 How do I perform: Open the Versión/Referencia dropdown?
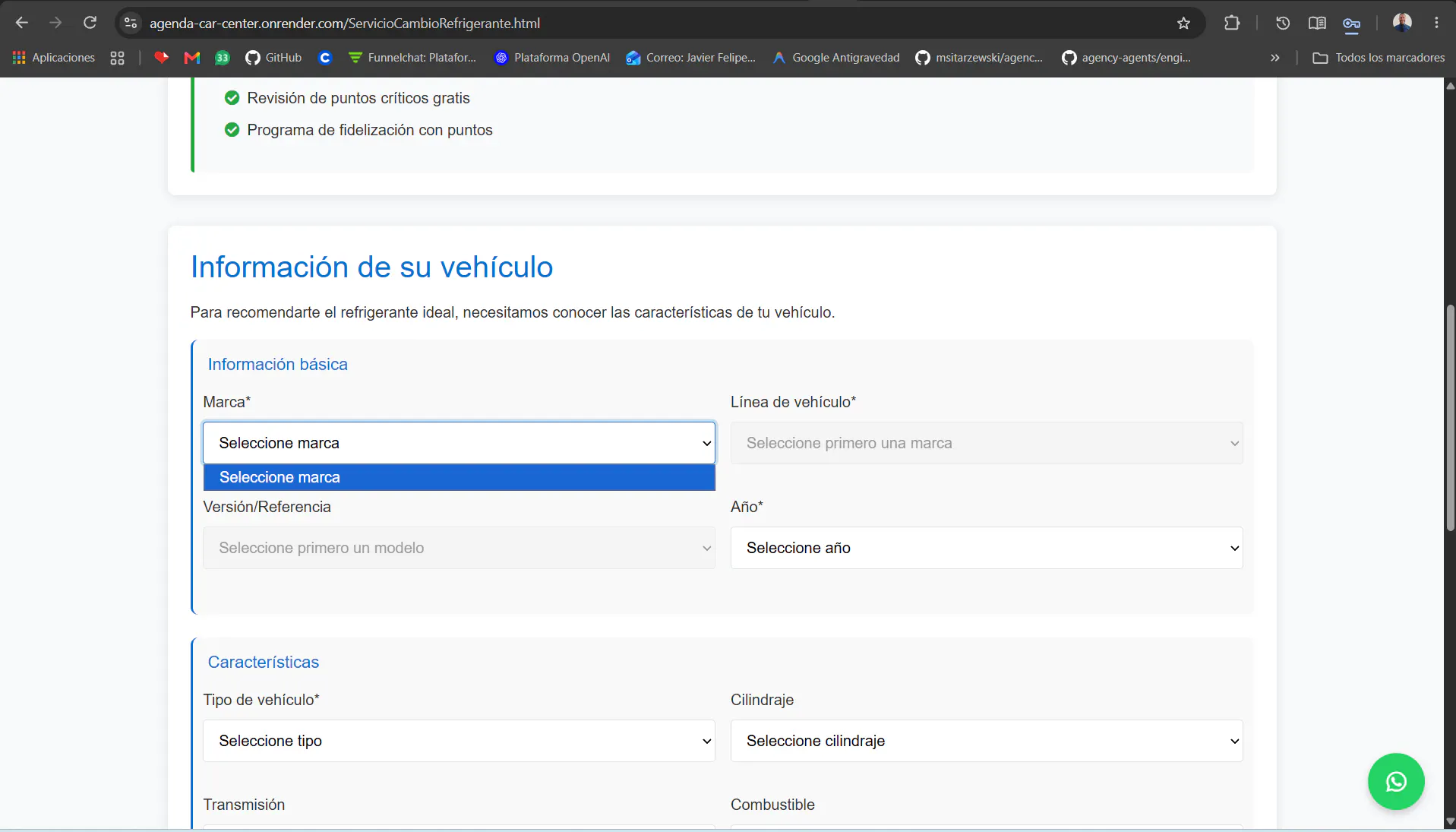(x=459, y=548)
